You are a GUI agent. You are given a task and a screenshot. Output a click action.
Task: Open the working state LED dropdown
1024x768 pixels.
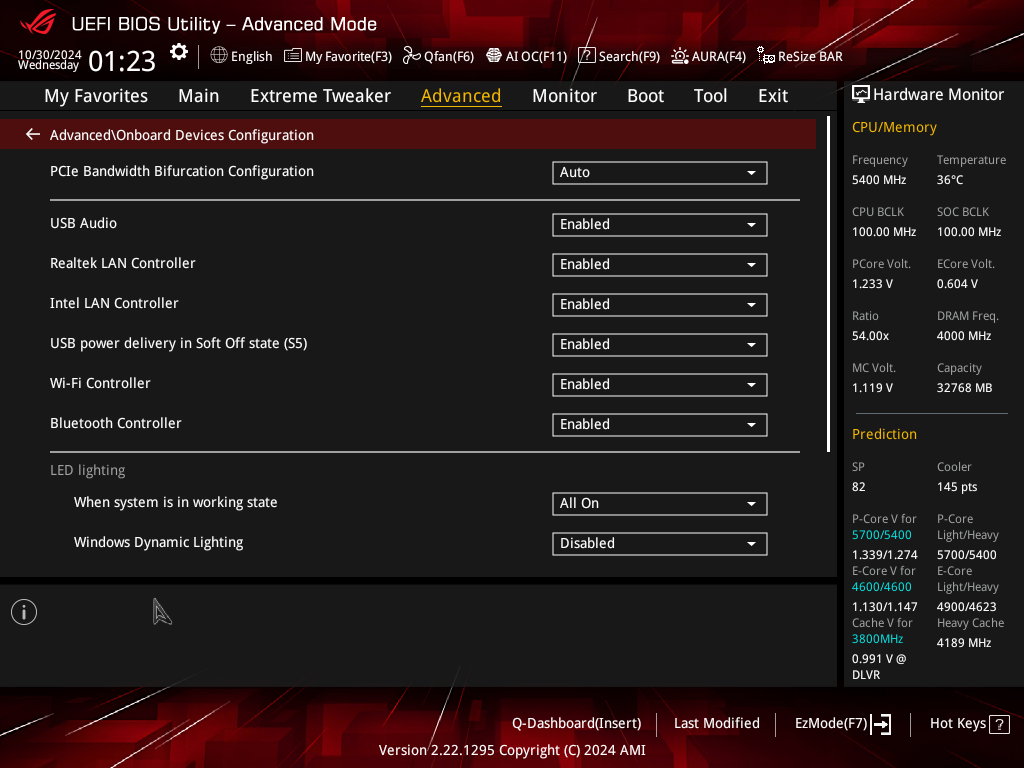click(660, 504)
